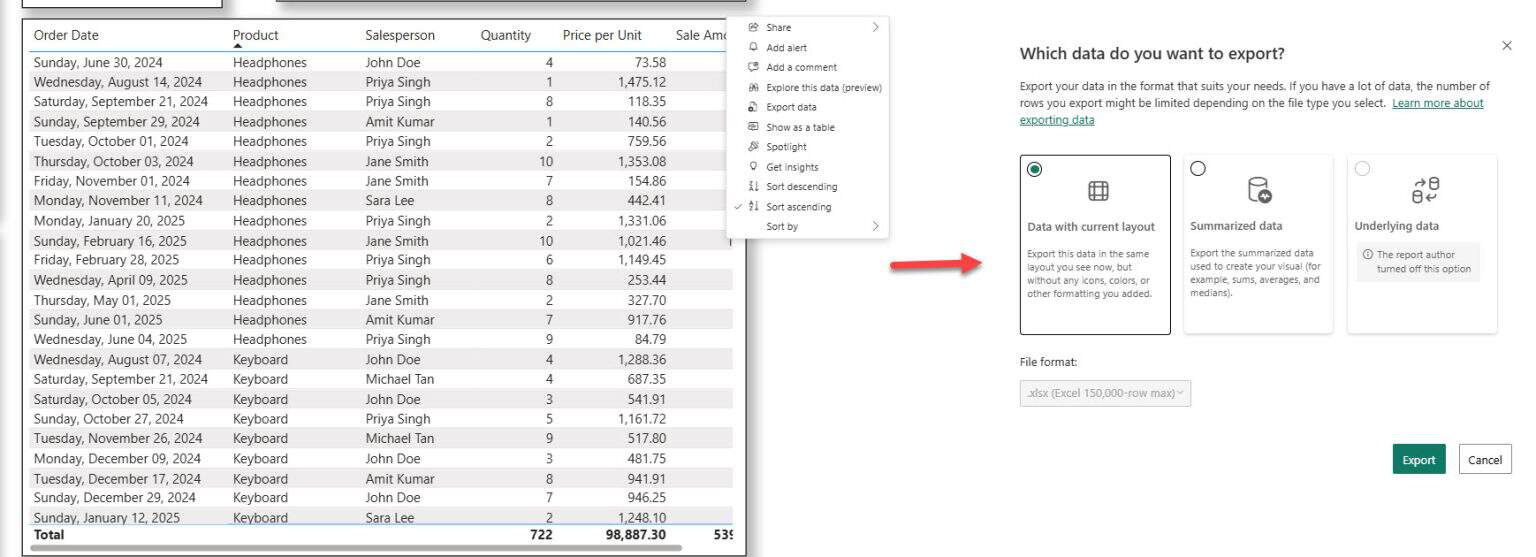Click the binoculars Explore this data icon
The width and height of the screenshot is (1536, 557).
click(x=753, y=87)
